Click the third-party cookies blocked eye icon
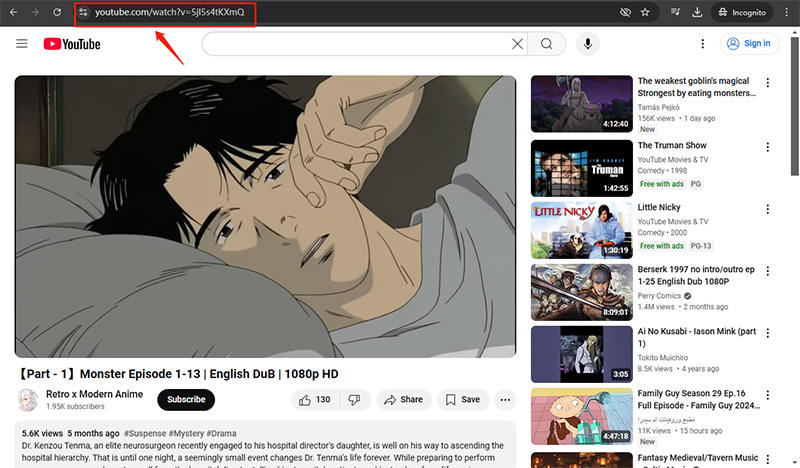This screenshot has width=800, height=468. click(625, 12)
